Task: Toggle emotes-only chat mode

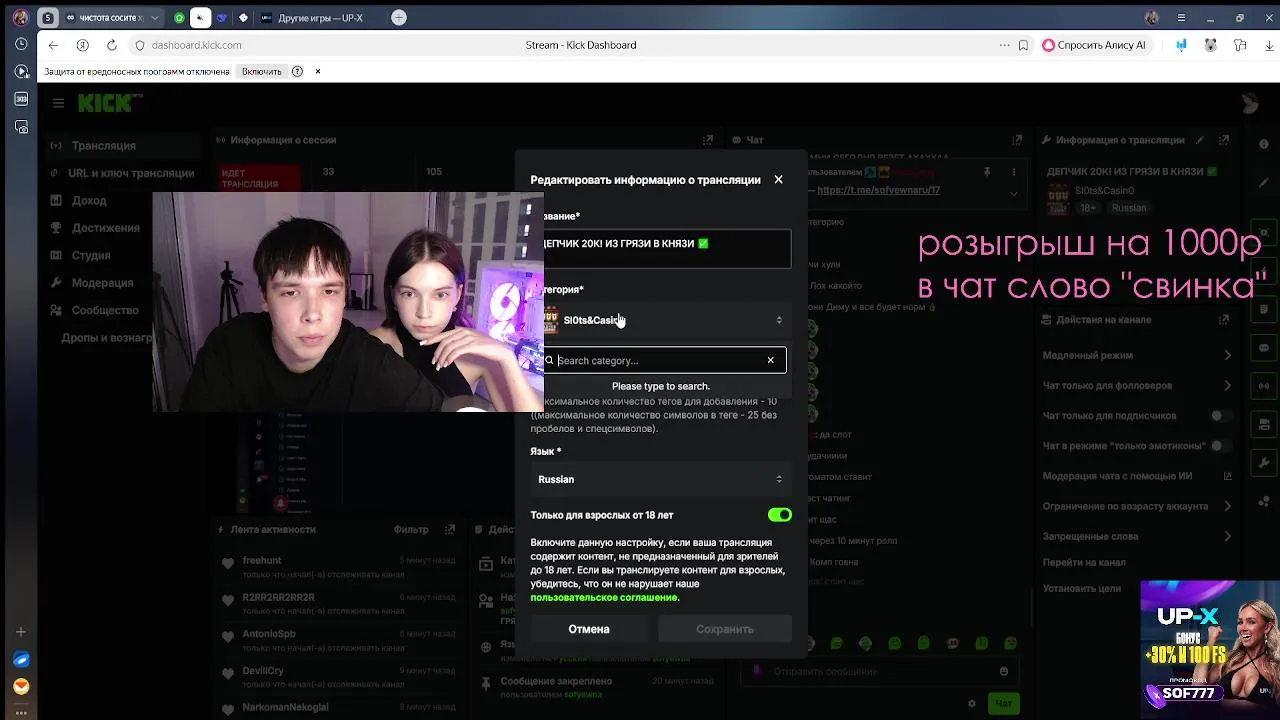Action: 1219,445
